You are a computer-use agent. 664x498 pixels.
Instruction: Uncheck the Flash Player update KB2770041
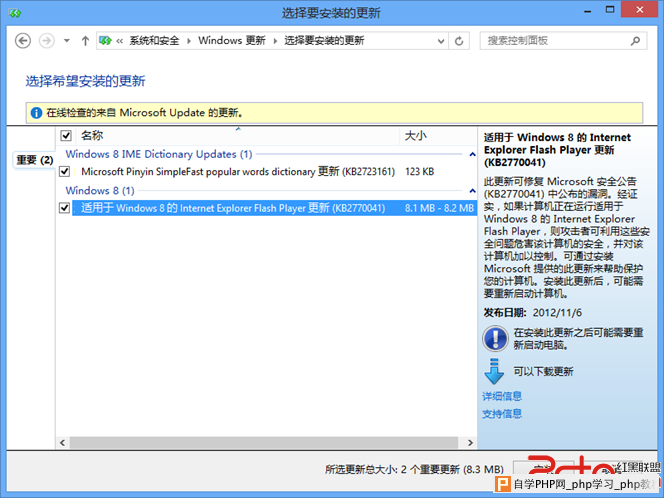click(64, 208)
